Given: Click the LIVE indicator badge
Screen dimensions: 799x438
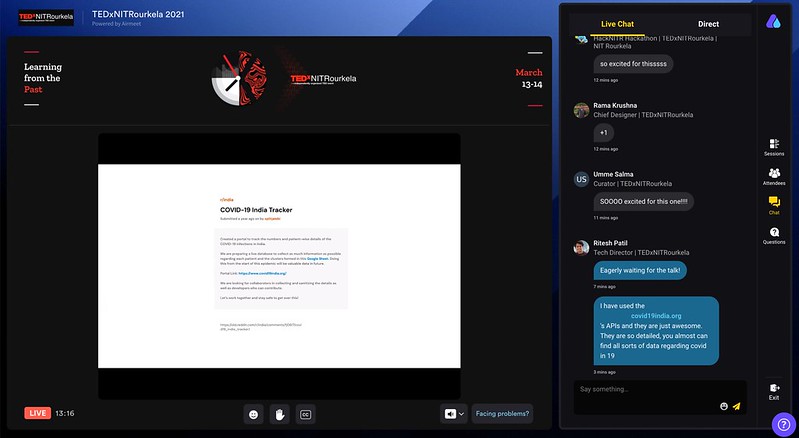Looking at the screenshot, I should click(38, 413).
